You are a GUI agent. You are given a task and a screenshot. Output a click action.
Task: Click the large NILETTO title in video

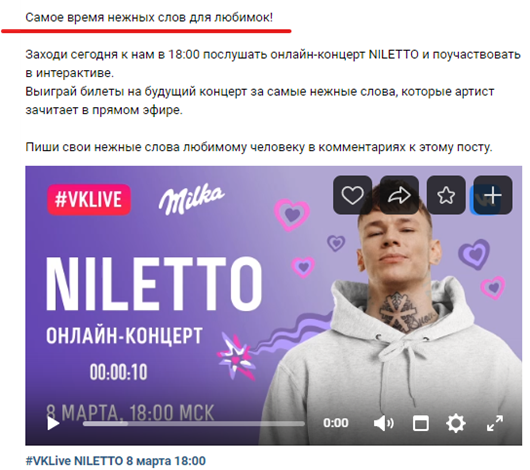click(x=154, y=284)
